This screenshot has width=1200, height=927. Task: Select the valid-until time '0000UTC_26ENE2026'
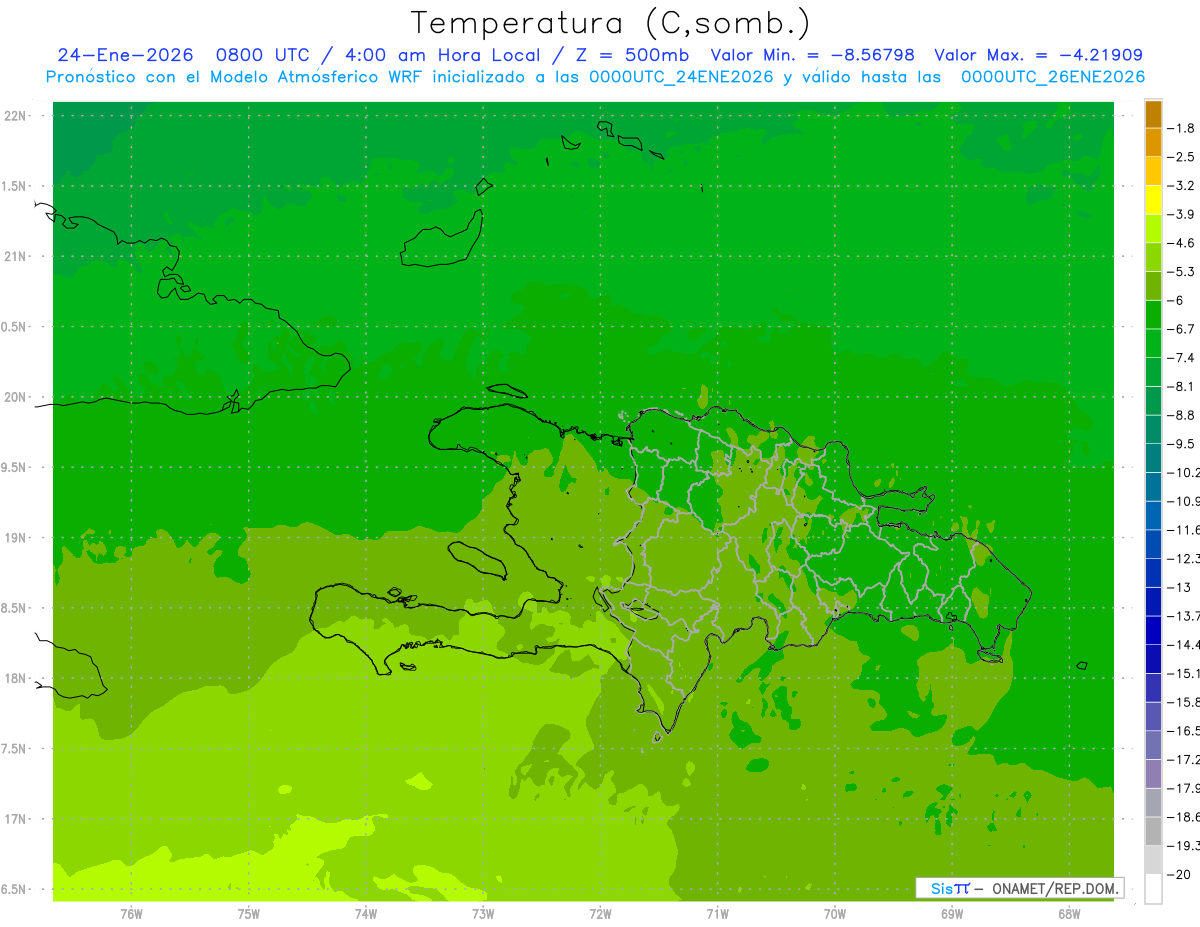coord(1053,76)
